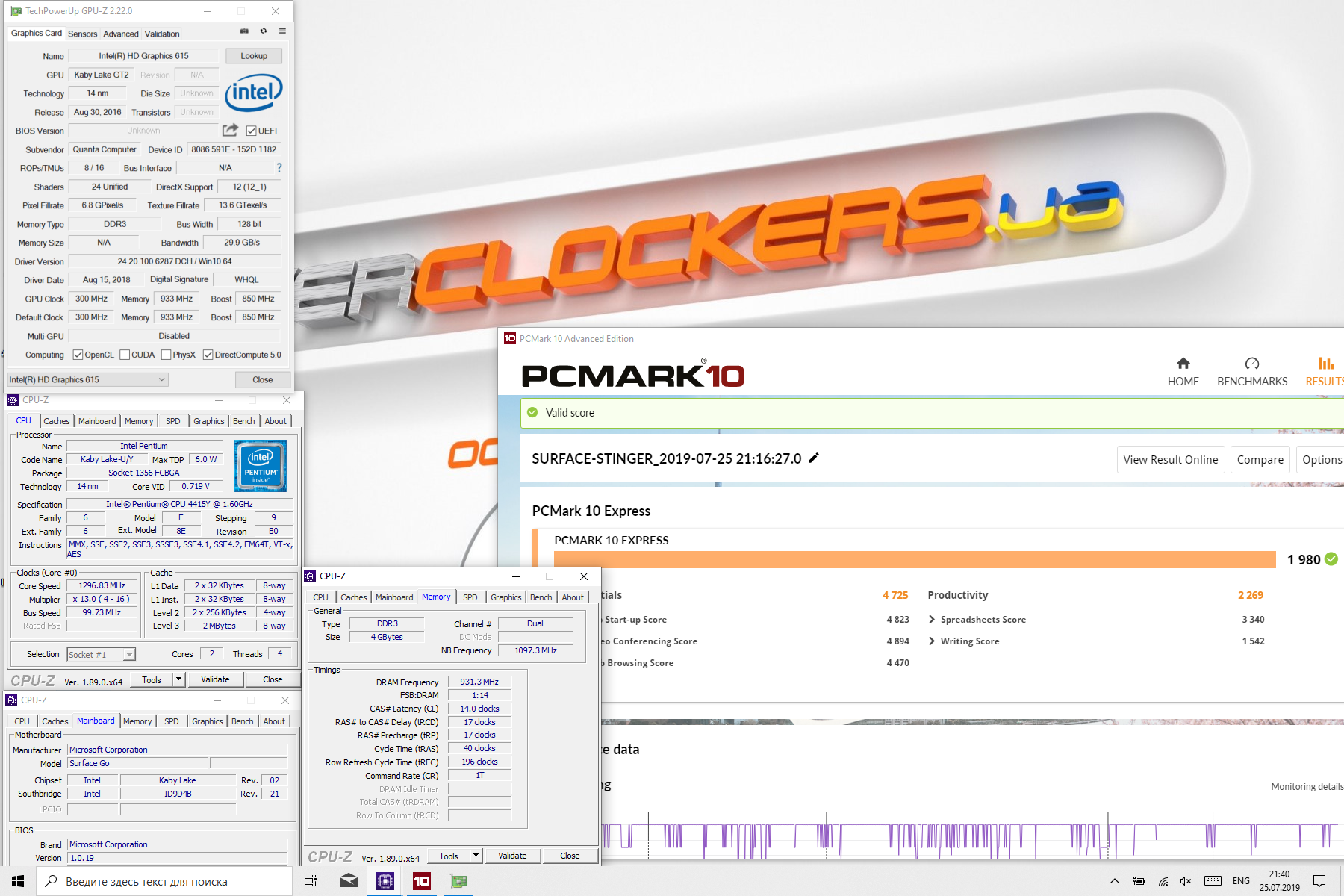The width and height of the screenshot is (1344, 896).
Task: Click the Bus Interface question mark
Action: 279,167
